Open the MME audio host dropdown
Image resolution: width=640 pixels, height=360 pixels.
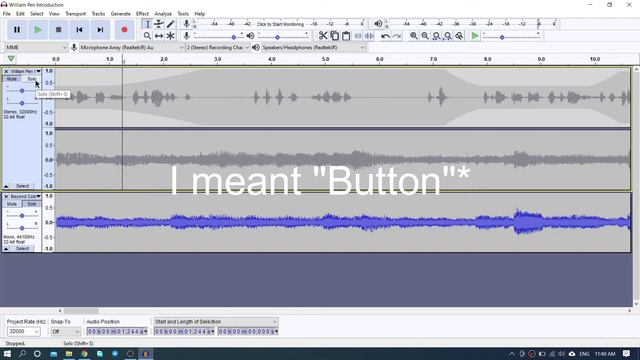[36, 47]
